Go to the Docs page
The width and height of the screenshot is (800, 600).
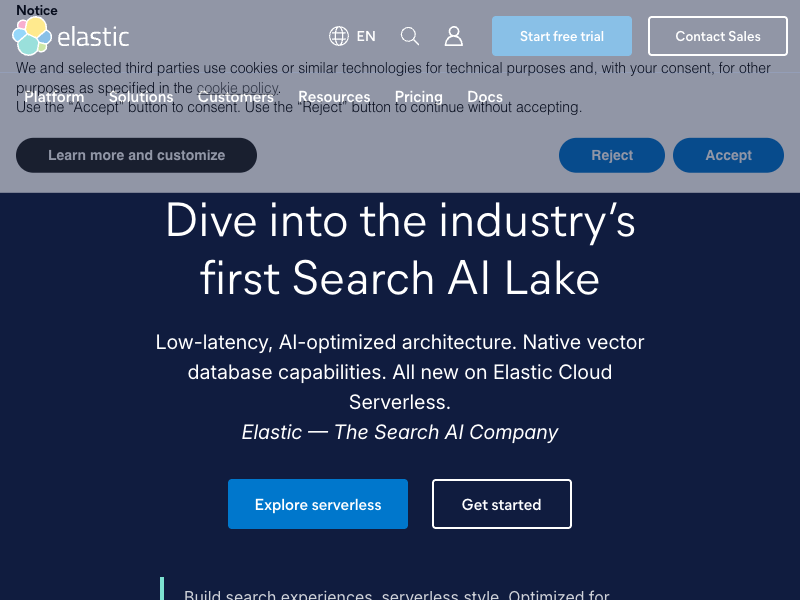485,96
